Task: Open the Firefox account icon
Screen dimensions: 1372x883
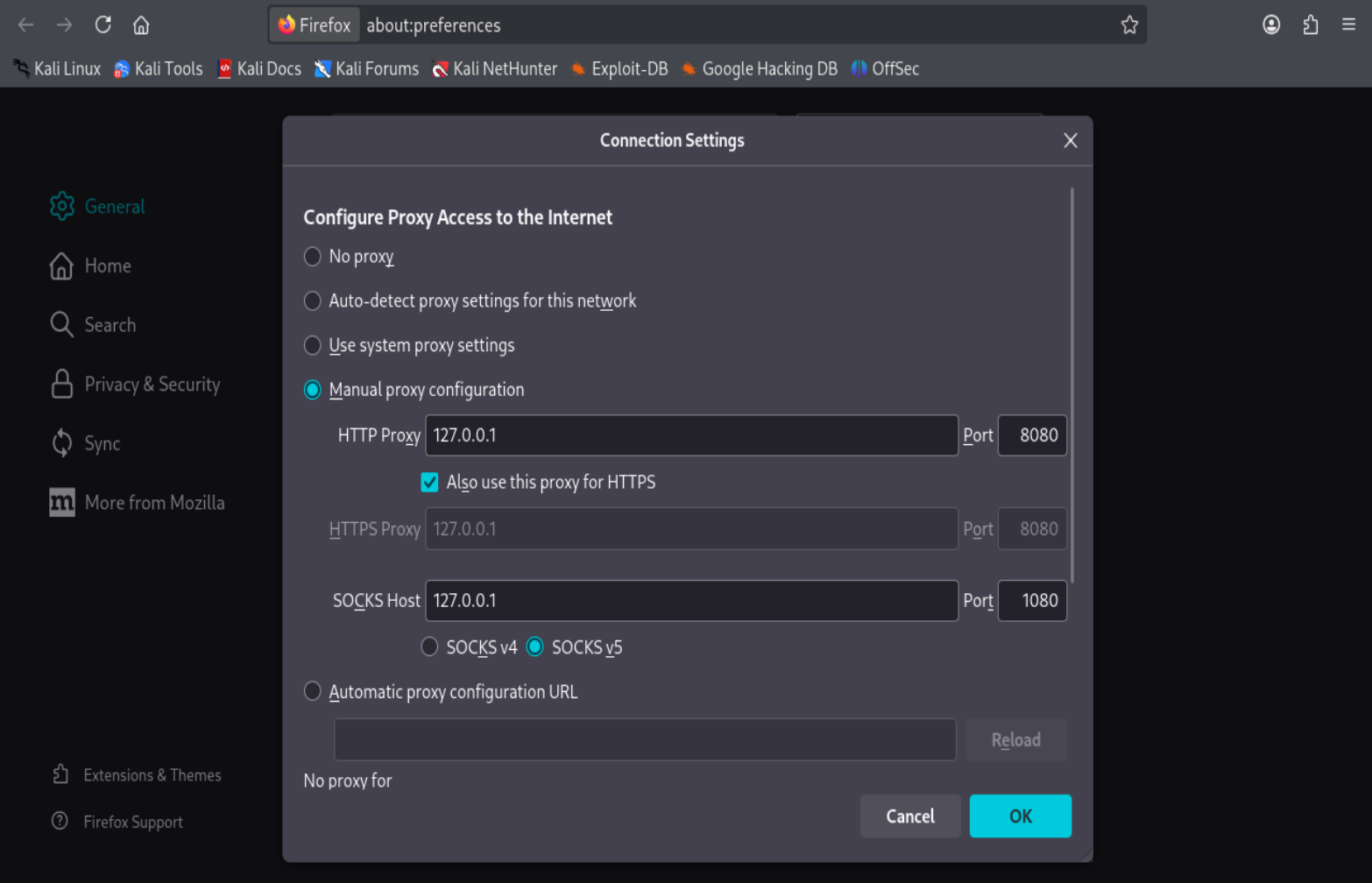Action: pos(1271,25)
